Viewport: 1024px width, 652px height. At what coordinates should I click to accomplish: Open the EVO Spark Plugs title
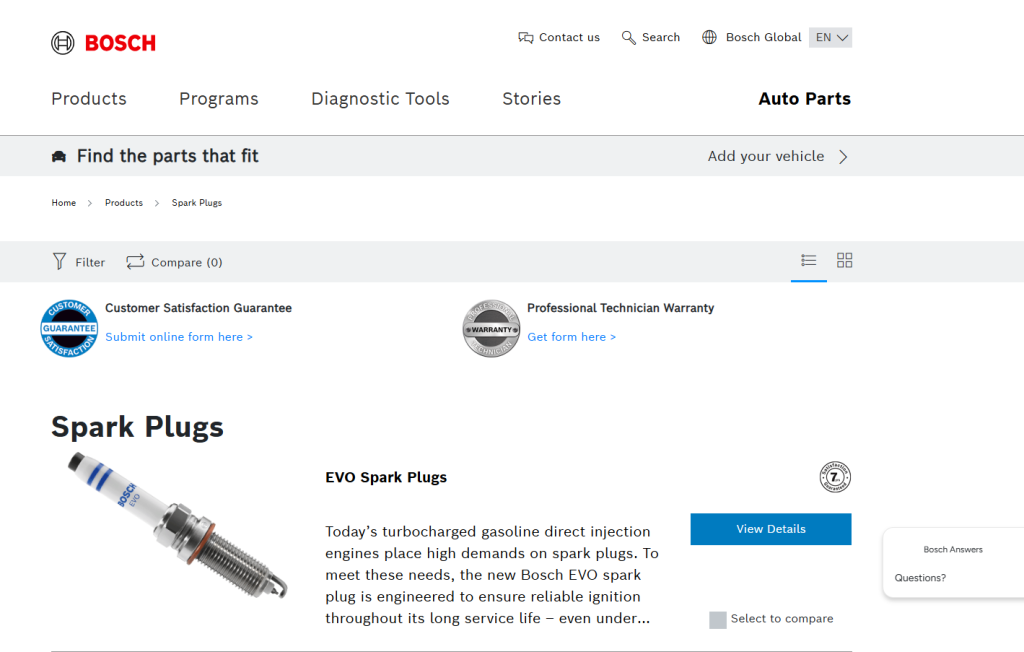pyautogui.click(x=386, y=477)
